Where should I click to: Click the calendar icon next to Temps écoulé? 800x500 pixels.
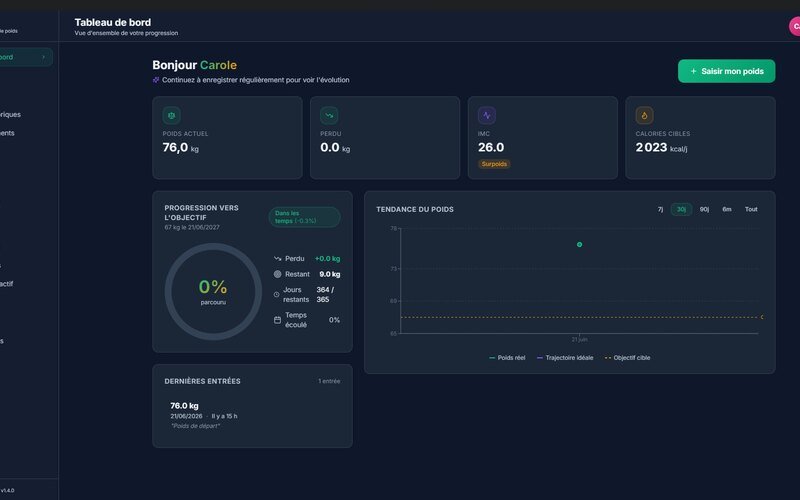tap(278, 320)
